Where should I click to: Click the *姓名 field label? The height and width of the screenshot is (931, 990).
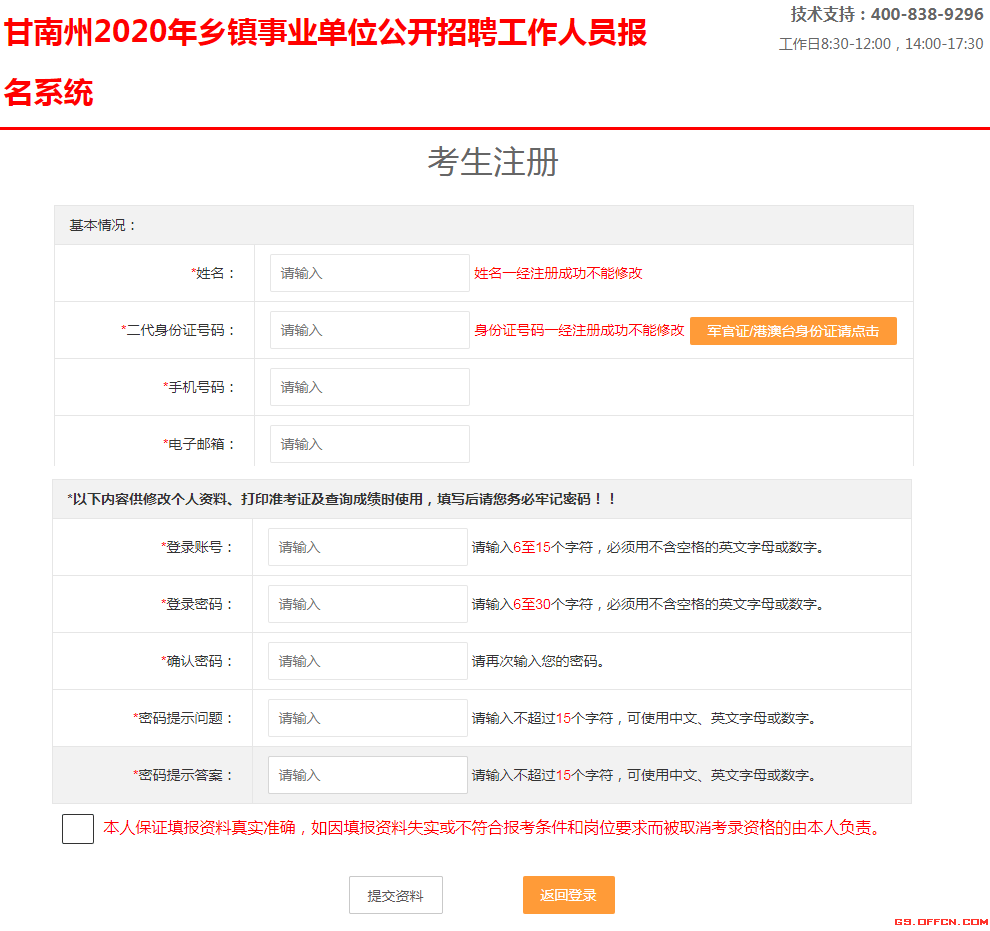click(x=213, y=273)
